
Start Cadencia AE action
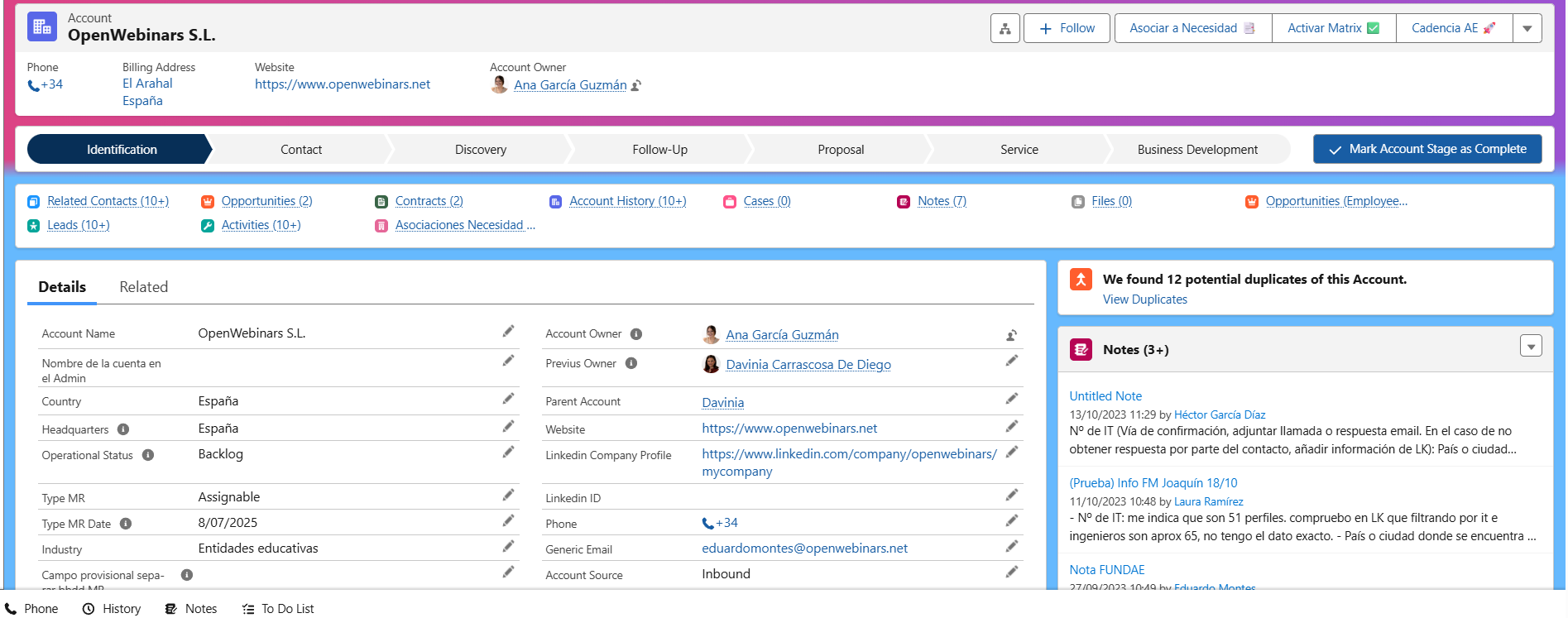pyautogui.click(x=1454, y=28)
